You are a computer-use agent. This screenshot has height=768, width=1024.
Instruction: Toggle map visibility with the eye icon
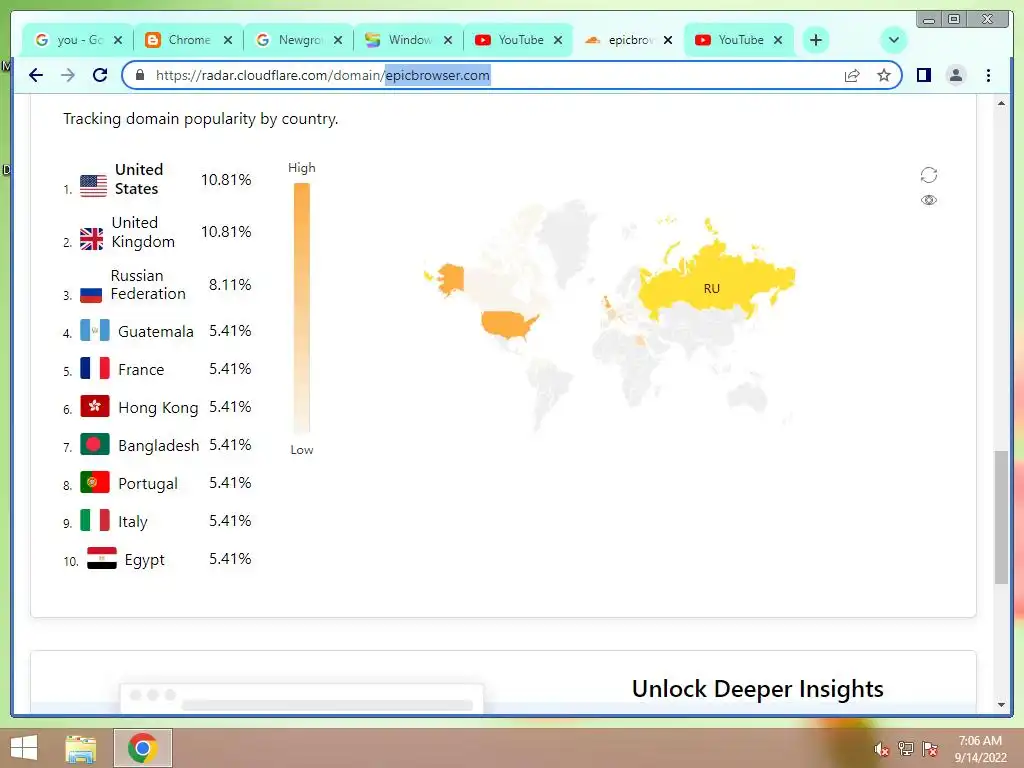[929, 200]
